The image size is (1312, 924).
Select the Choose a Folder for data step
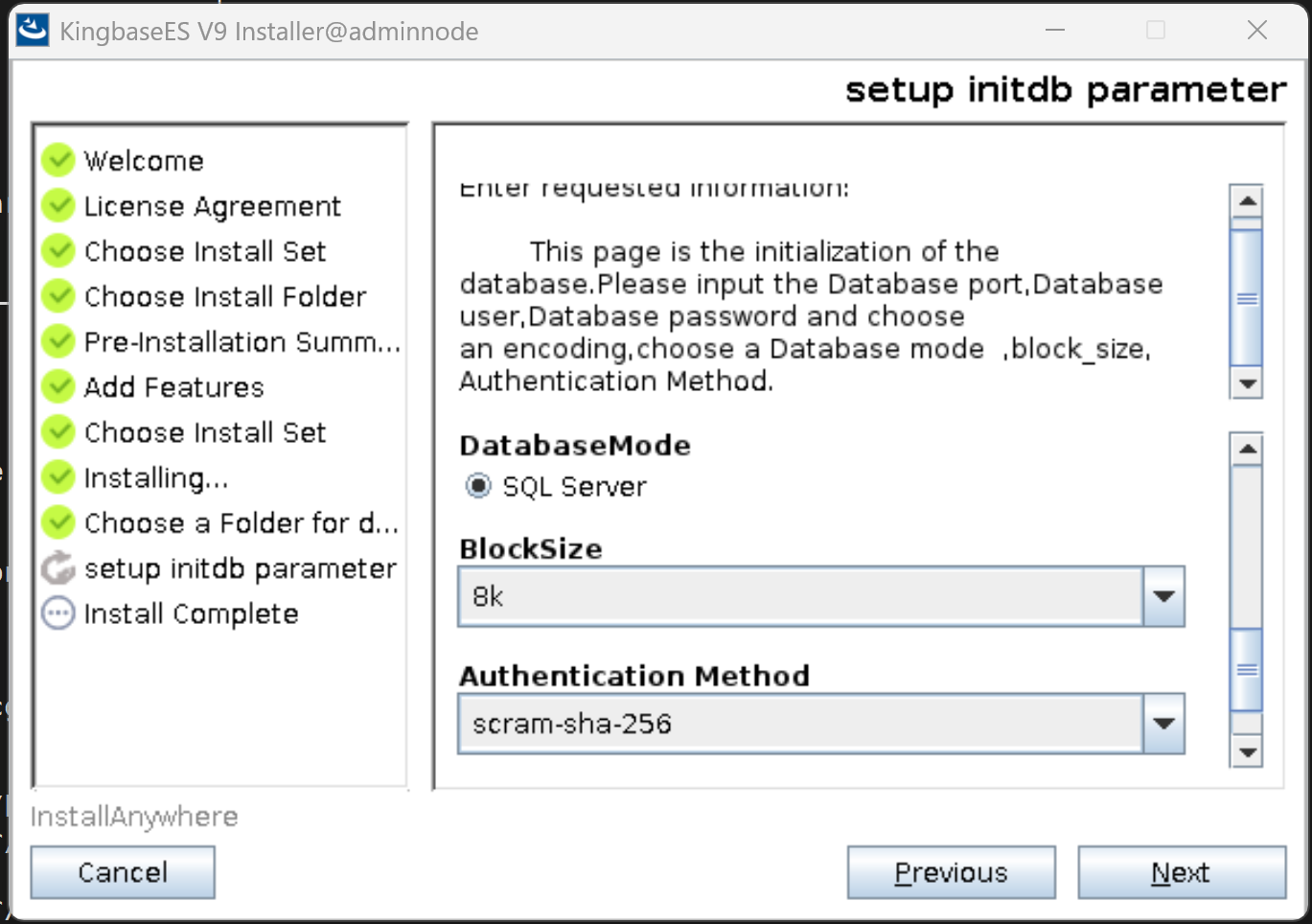tap(241, 523)
